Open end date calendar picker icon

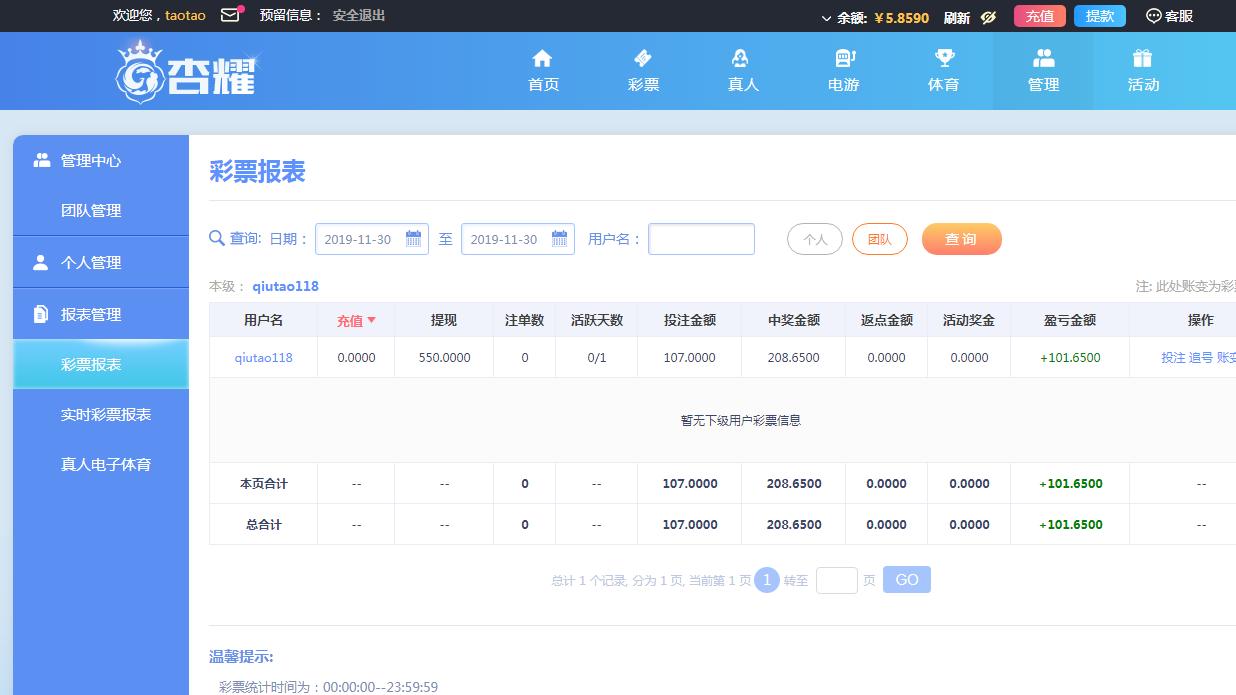pos(559,239)
